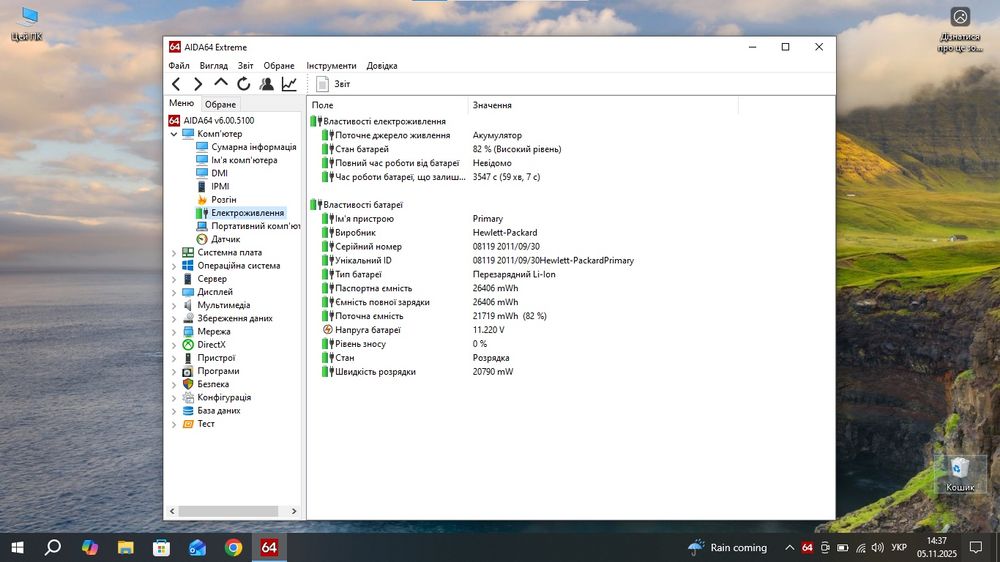Click the Конфігурація icon in the tree

click(x=188, y=397)
